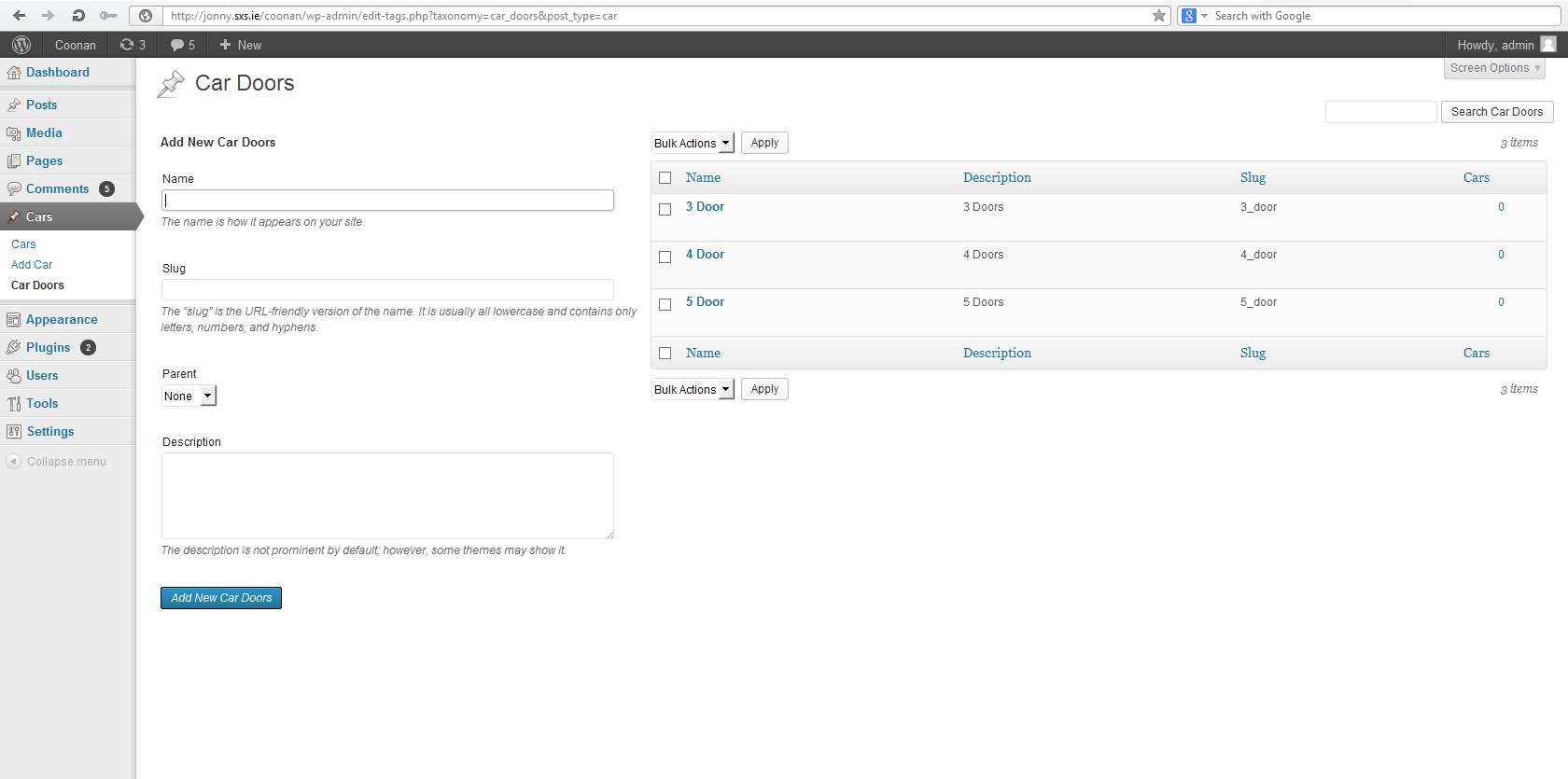Viewport: 1568px width, 779px height.
Task: Click the Dashboard house icon
Action: (x=13, y=73)
